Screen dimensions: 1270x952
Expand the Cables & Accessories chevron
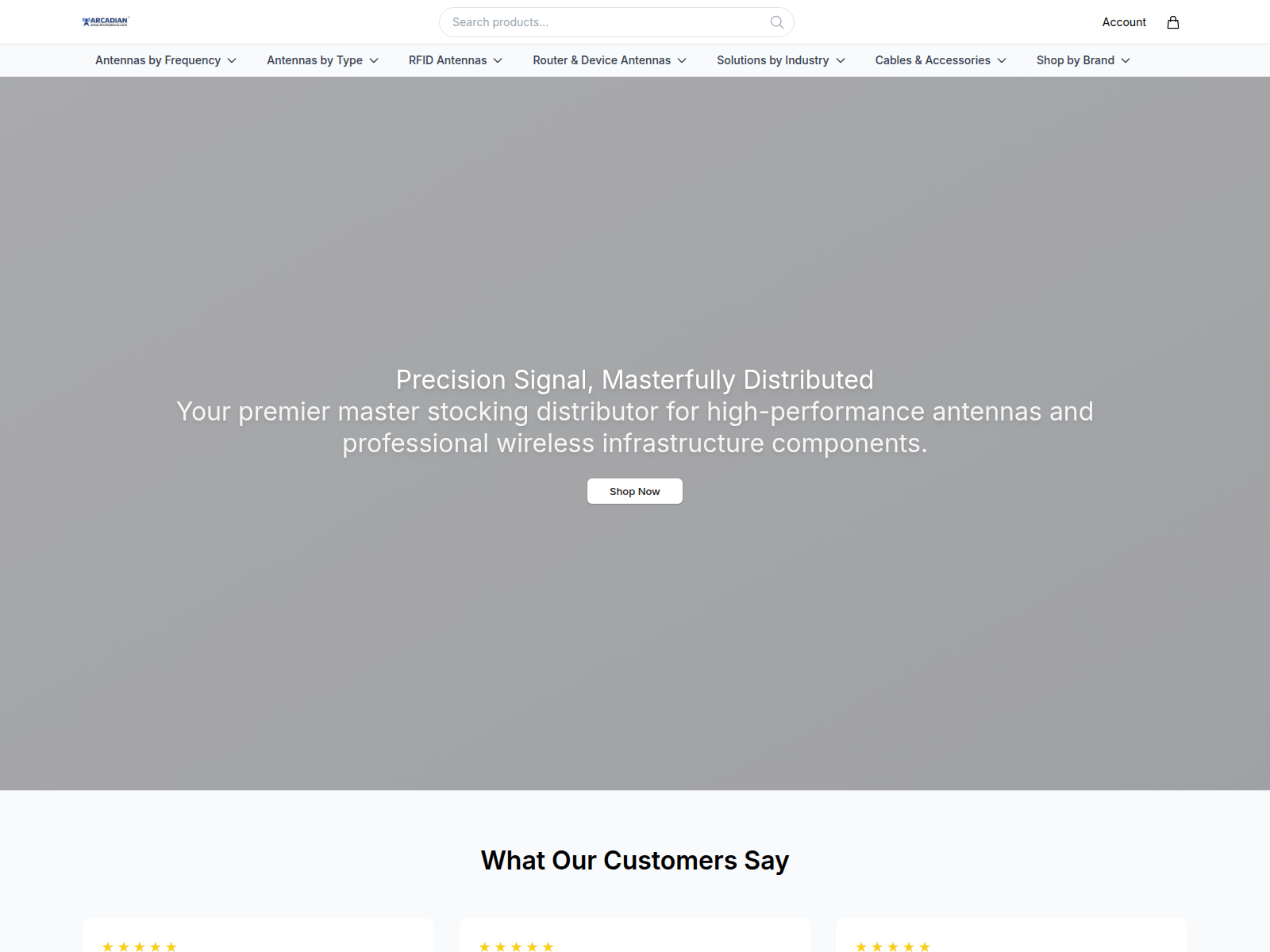tap(1002, 60)
